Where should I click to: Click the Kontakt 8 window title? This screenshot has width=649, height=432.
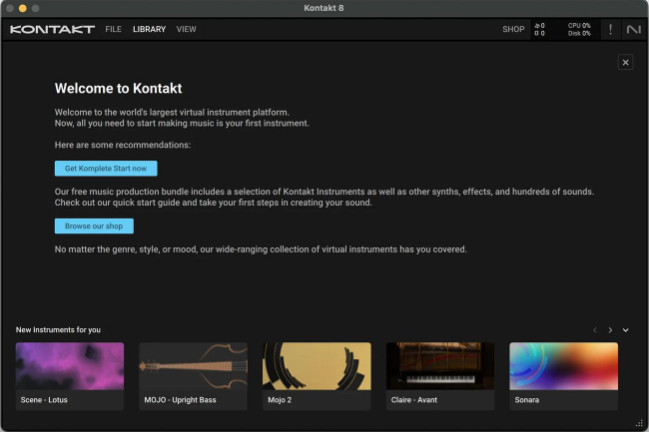coord(324,8)
